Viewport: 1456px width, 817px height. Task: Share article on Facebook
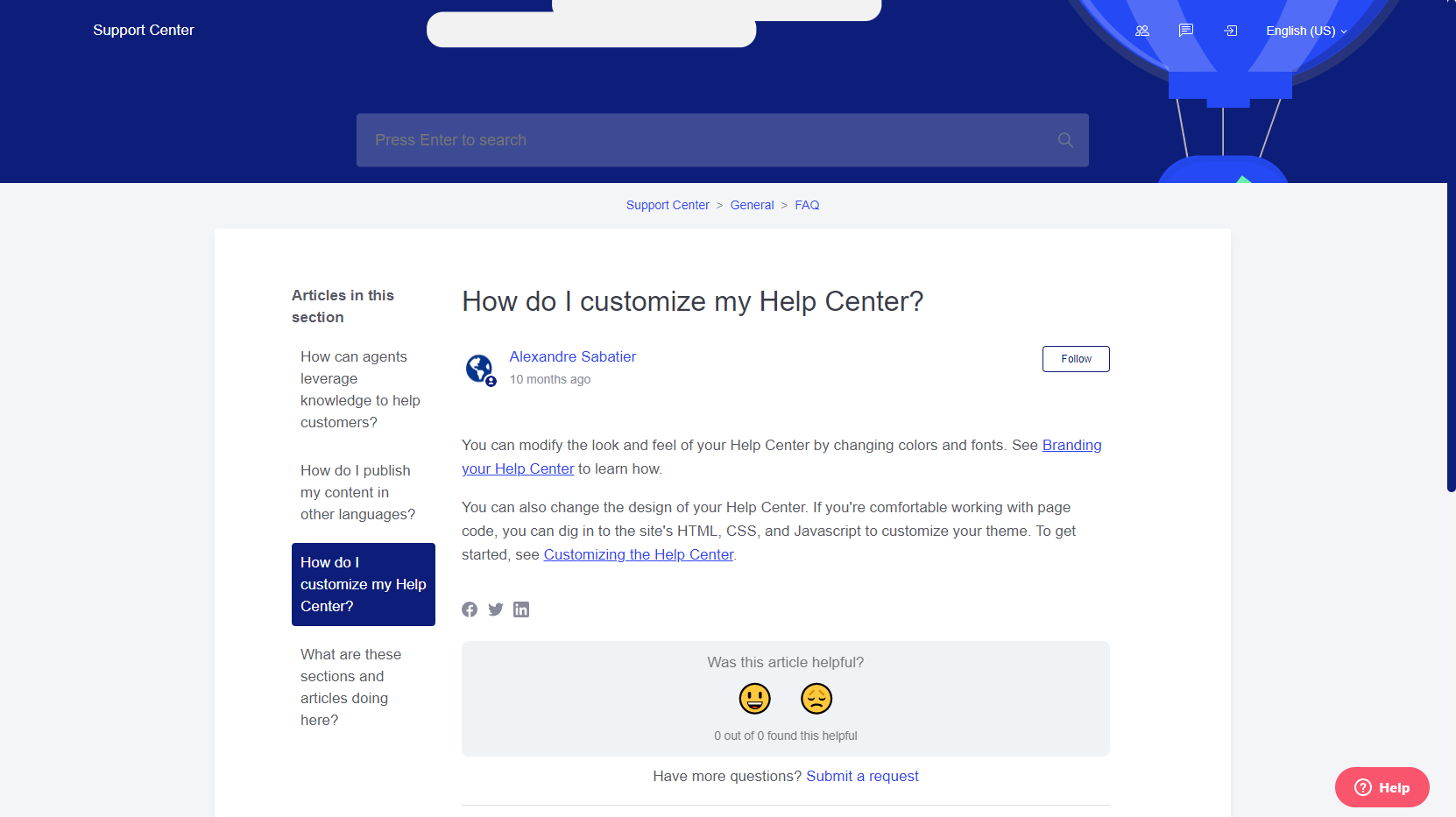(x=470, y=609)
